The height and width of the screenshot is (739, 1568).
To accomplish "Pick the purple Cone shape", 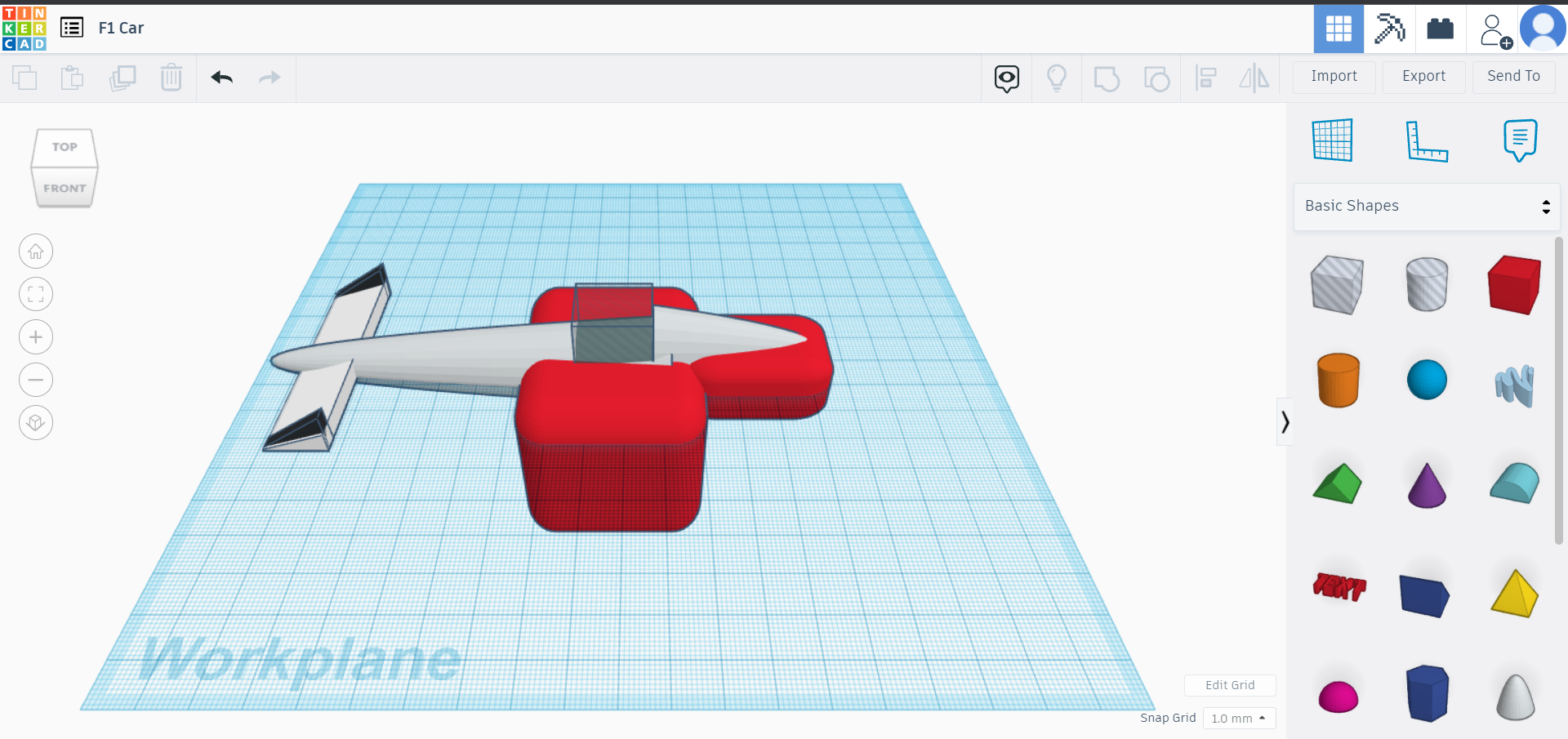I will click(1428, 485).
